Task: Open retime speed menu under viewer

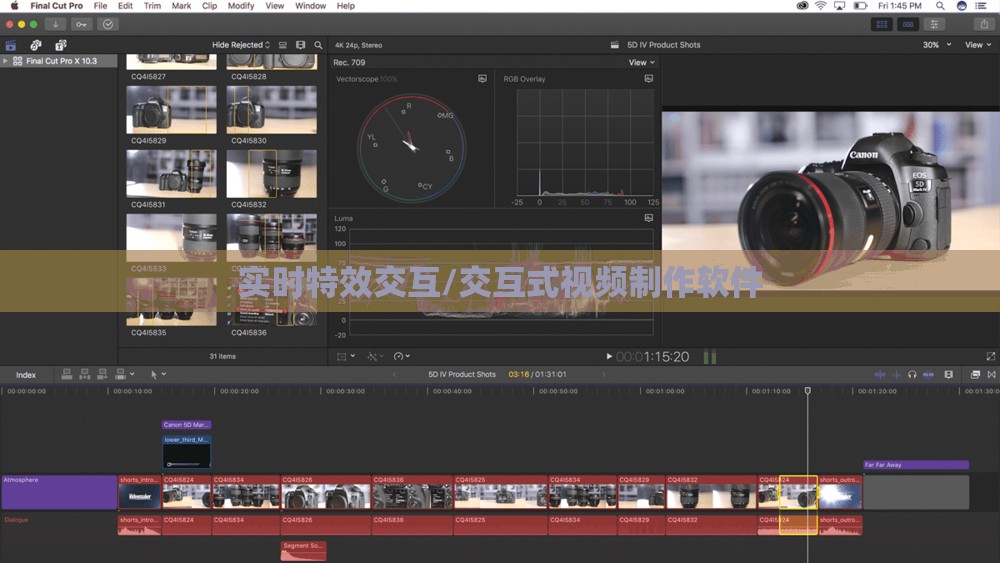Action: click(x=402, y=356)
